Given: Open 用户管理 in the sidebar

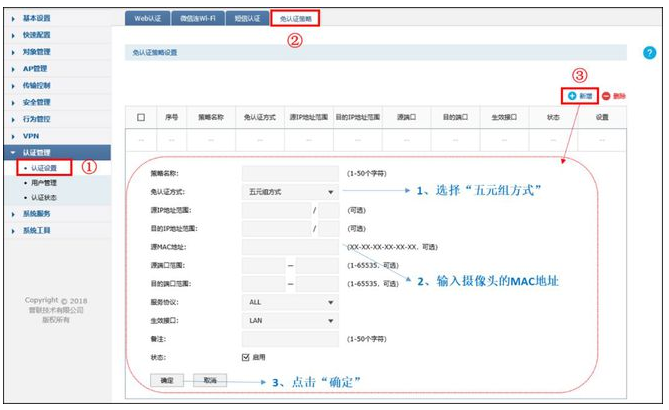Looking at the screenshot, I should (44, 183).
